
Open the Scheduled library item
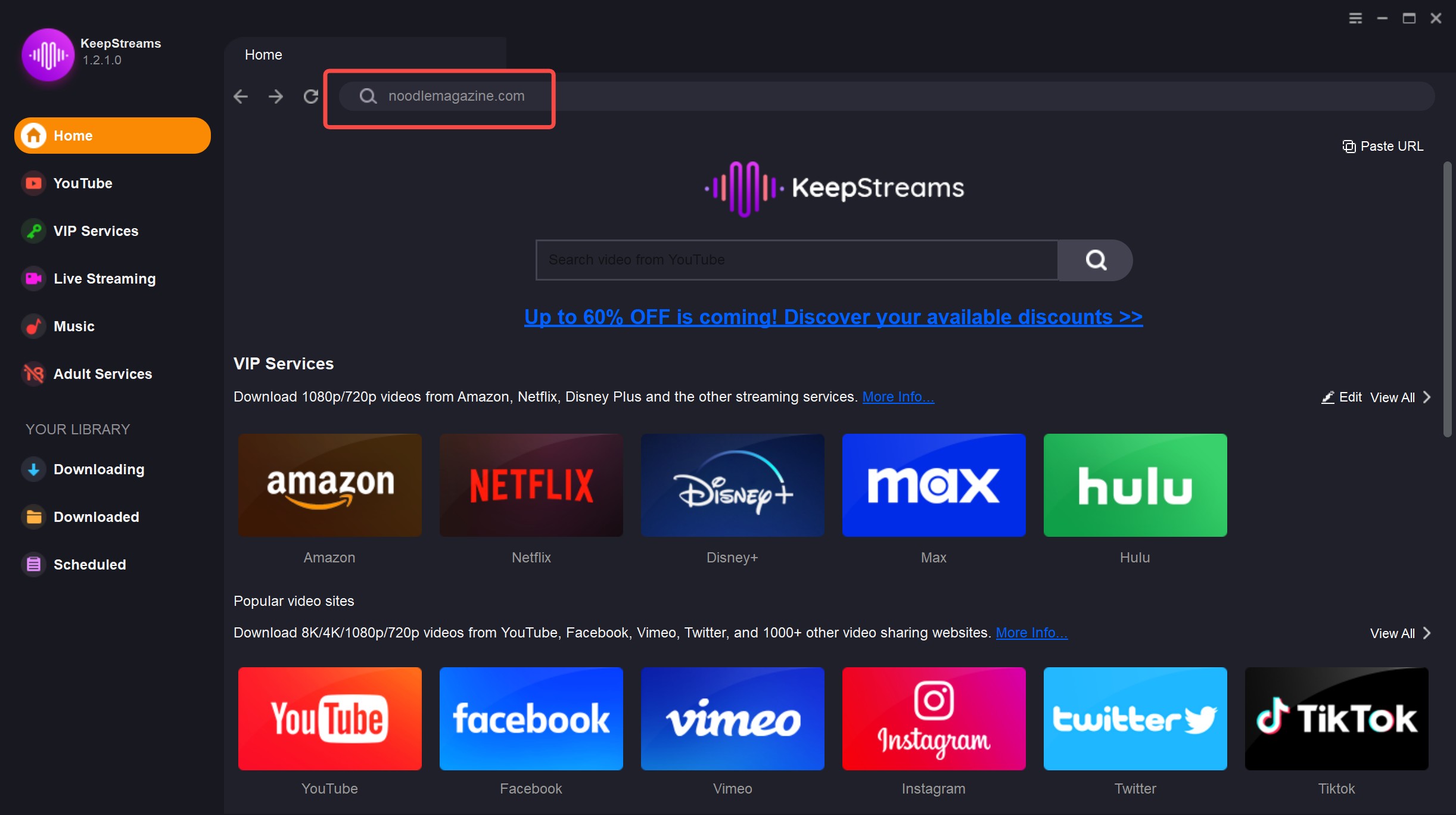[x=113, y=564]
